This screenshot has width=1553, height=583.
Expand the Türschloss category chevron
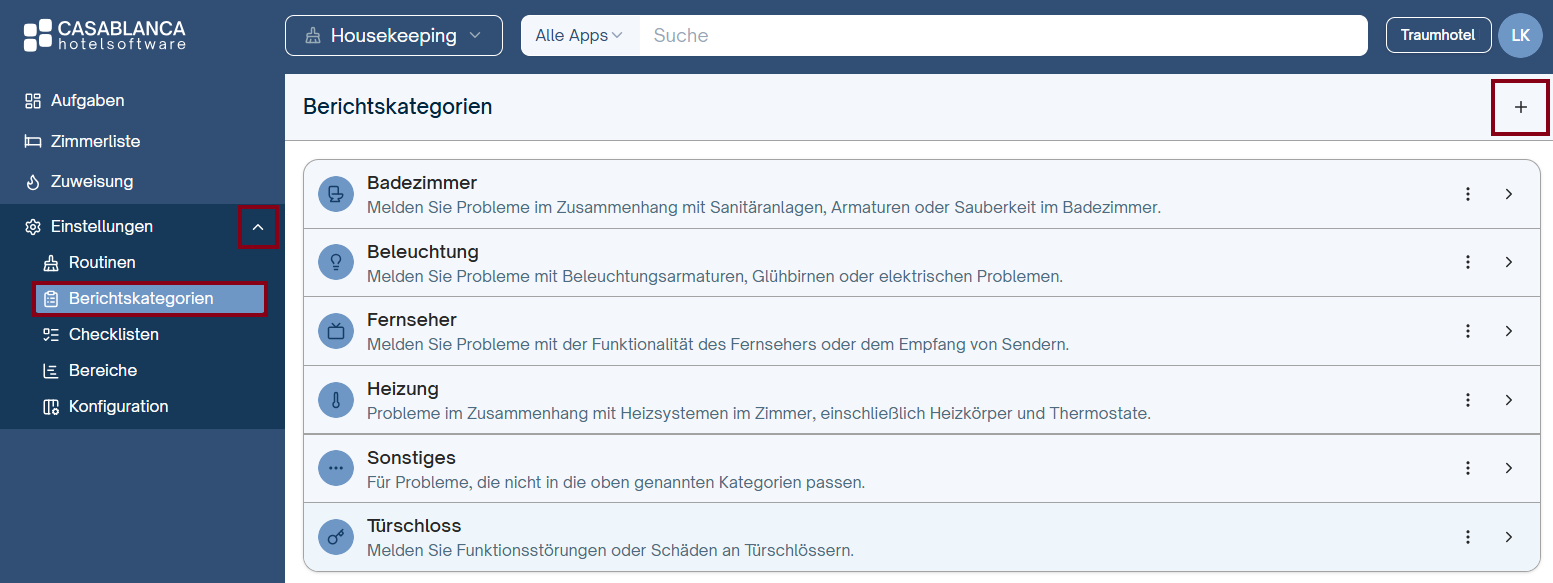tap(1509, 537)
